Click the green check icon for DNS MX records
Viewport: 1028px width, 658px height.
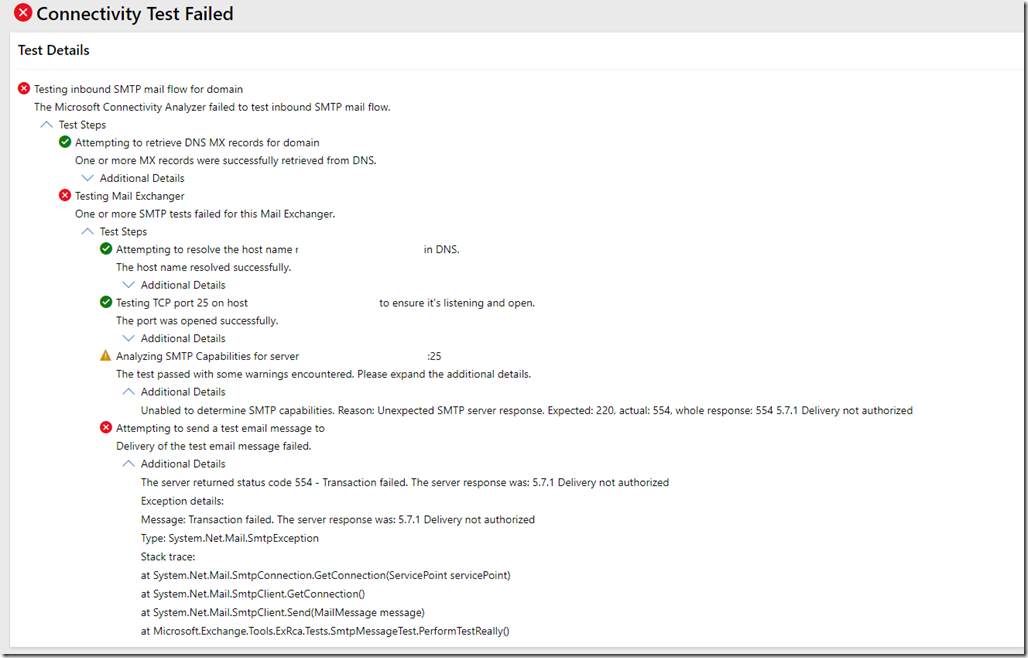pos(65,142)
